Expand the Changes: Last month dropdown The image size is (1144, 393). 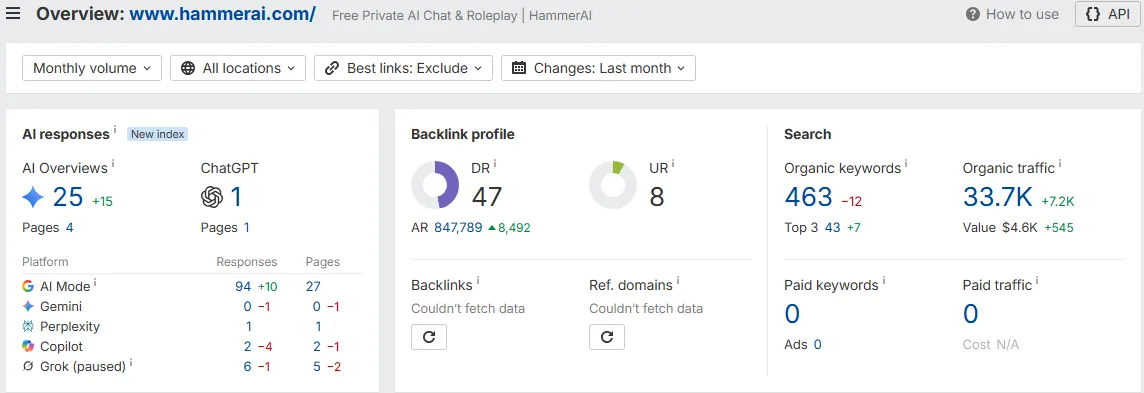(598, 68)
